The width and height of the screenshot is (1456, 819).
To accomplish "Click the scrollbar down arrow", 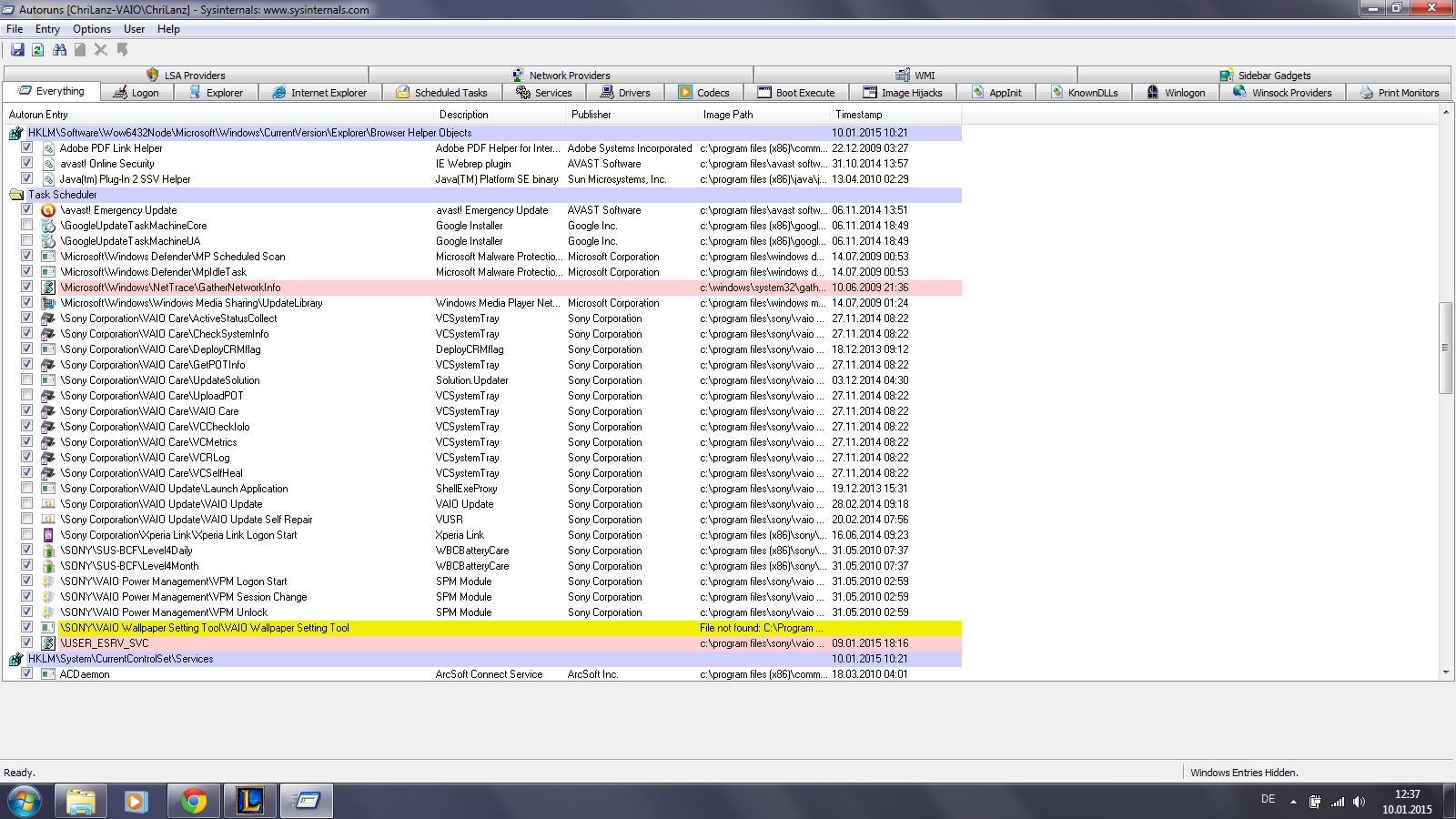I will (x=1445, y=672).
